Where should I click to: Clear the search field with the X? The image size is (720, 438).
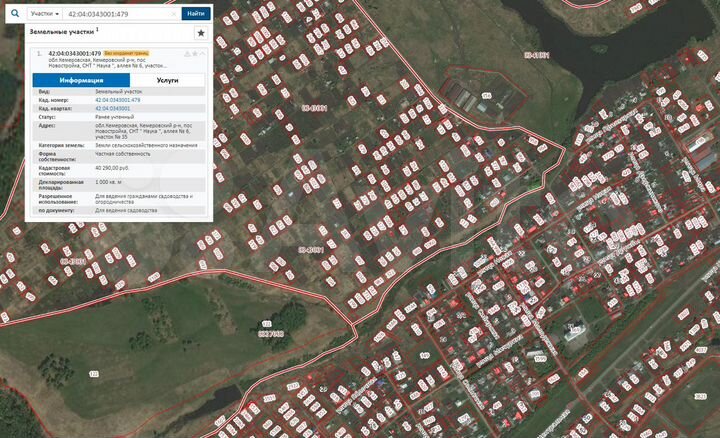click(x=174, y=14)
